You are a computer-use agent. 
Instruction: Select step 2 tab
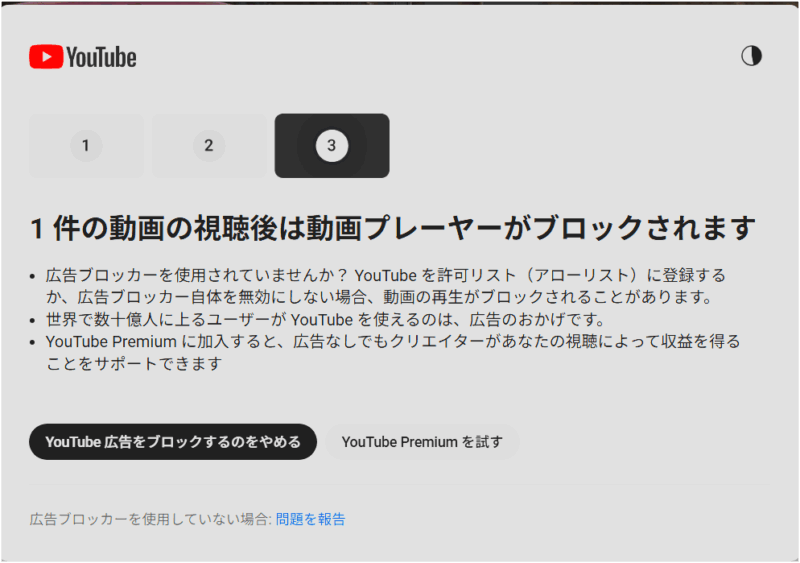[x=209, y=145]
